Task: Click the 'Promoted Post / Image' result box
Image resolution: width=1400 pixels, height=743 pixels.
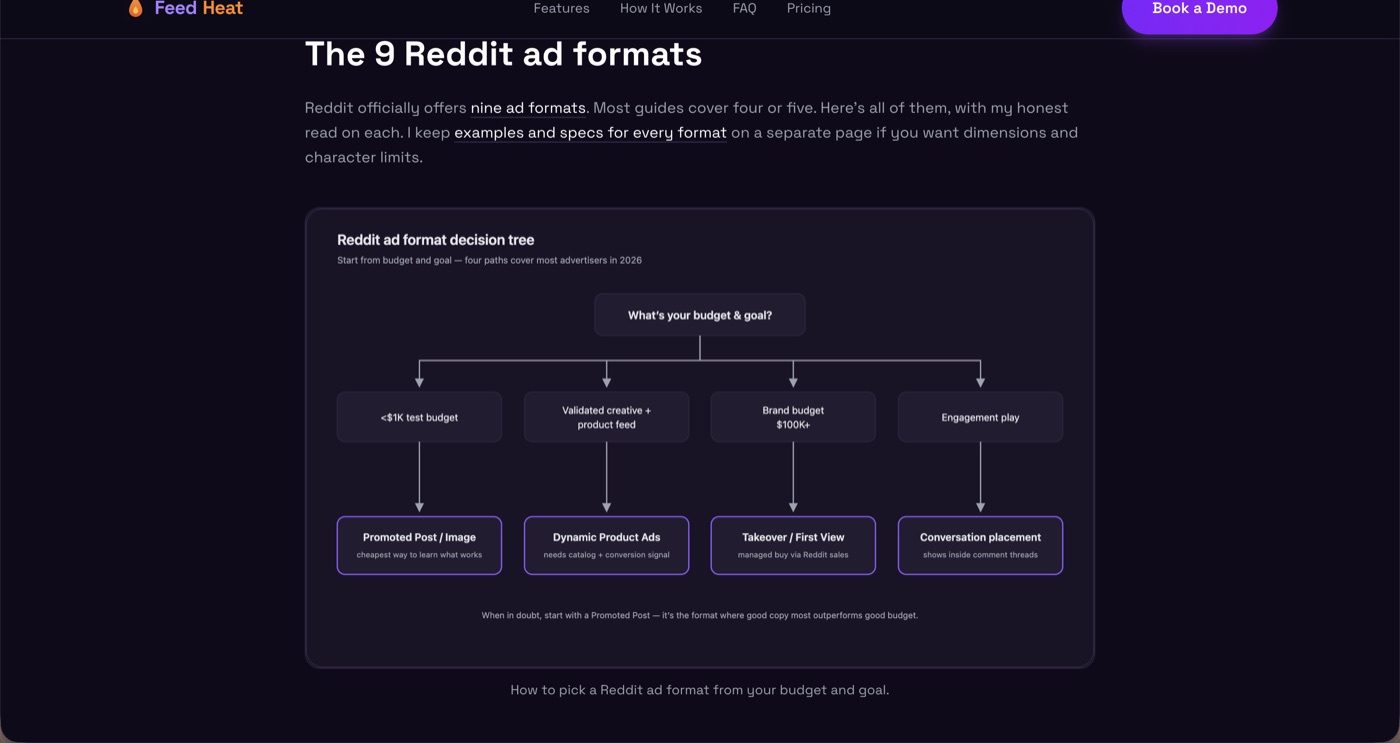Action: click(419, 545)
